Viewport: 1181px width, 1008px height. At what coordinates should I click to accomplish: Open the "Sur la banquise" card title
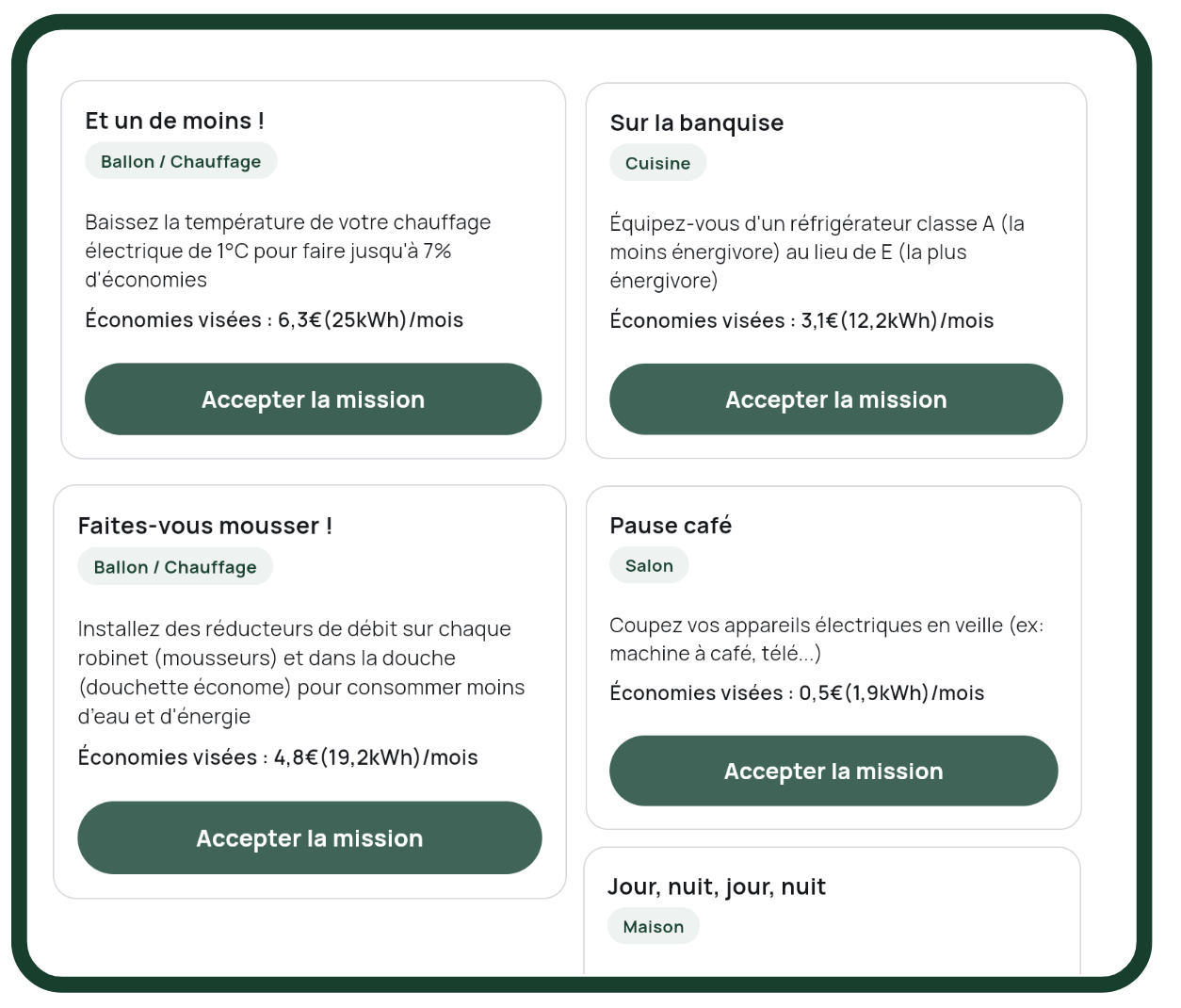coord(696,122)
